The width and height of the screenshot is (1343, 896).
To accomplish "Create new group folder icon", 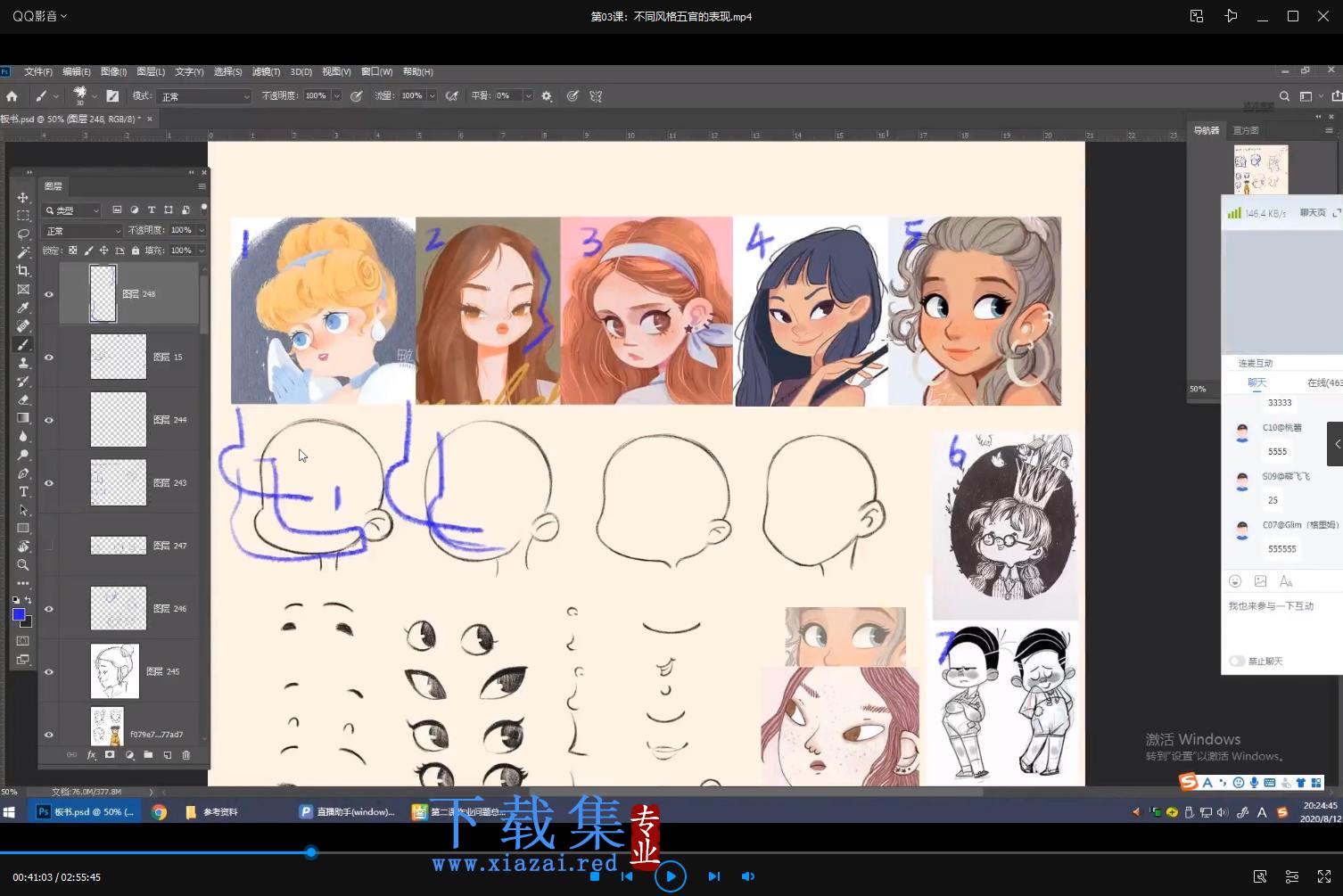I will point(148,755).
